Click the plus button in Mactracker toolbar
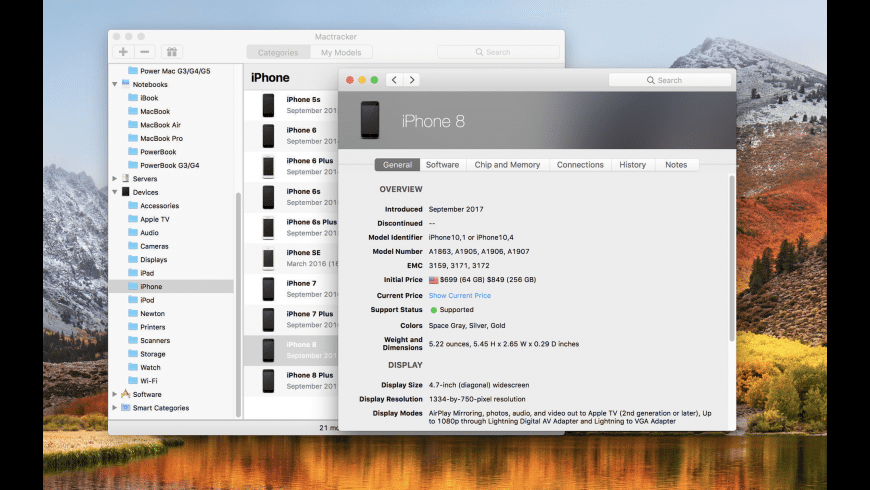Viewport: 870px width, 490px height. click(123, 52)
